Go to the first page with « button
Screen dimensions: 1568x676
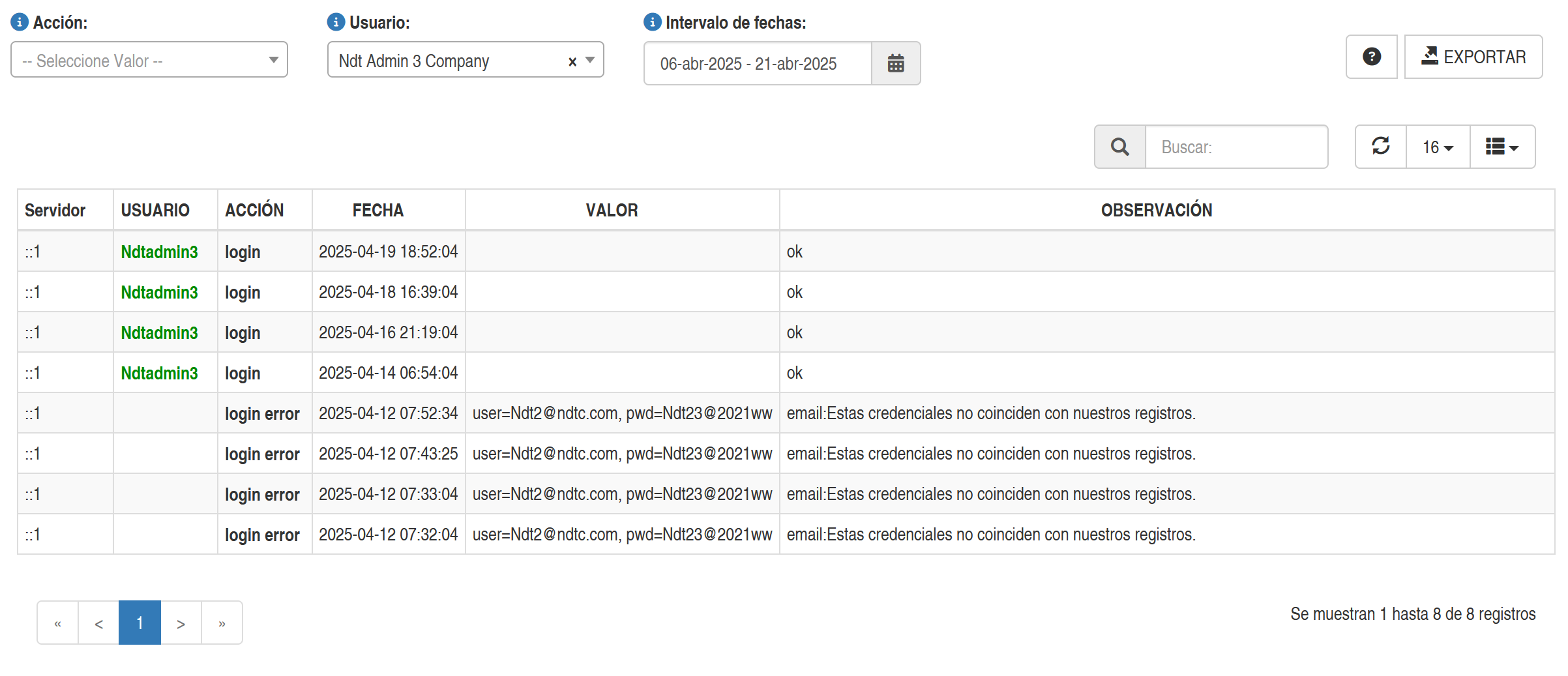[58, 623]
